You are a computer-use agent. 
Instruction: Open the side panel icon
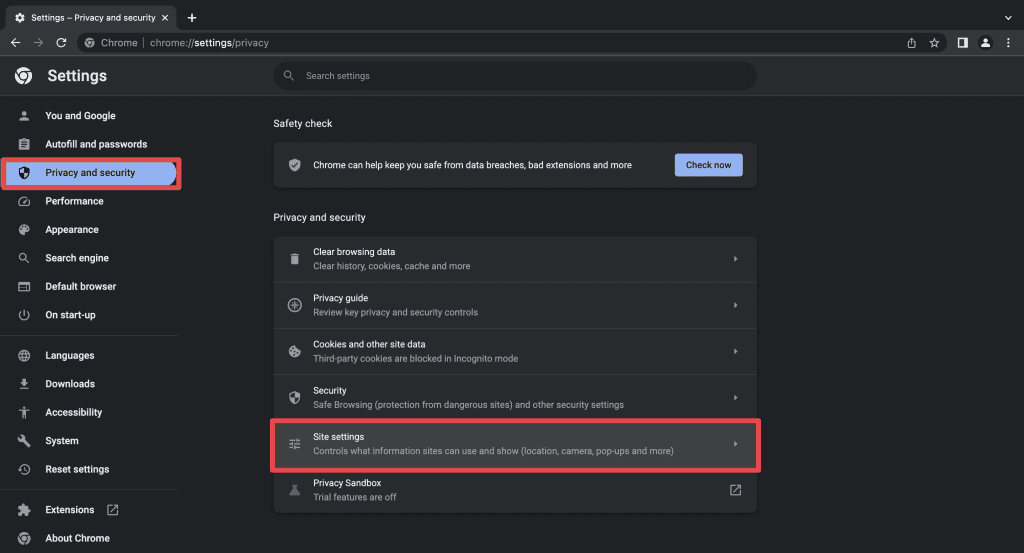(963, 43)
